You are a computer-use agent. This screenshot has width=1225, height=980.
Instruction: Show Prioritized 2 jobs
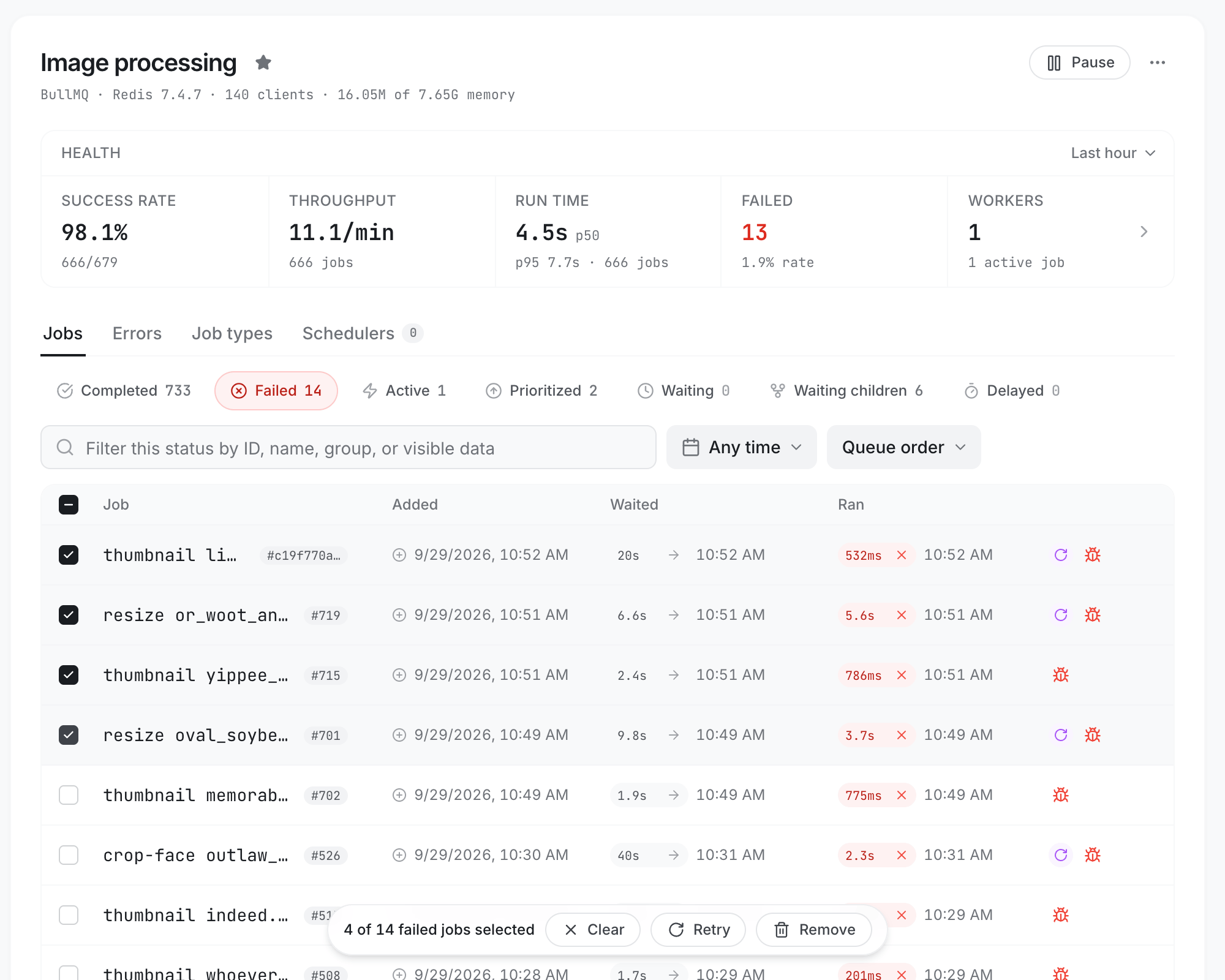coord(541,391)
